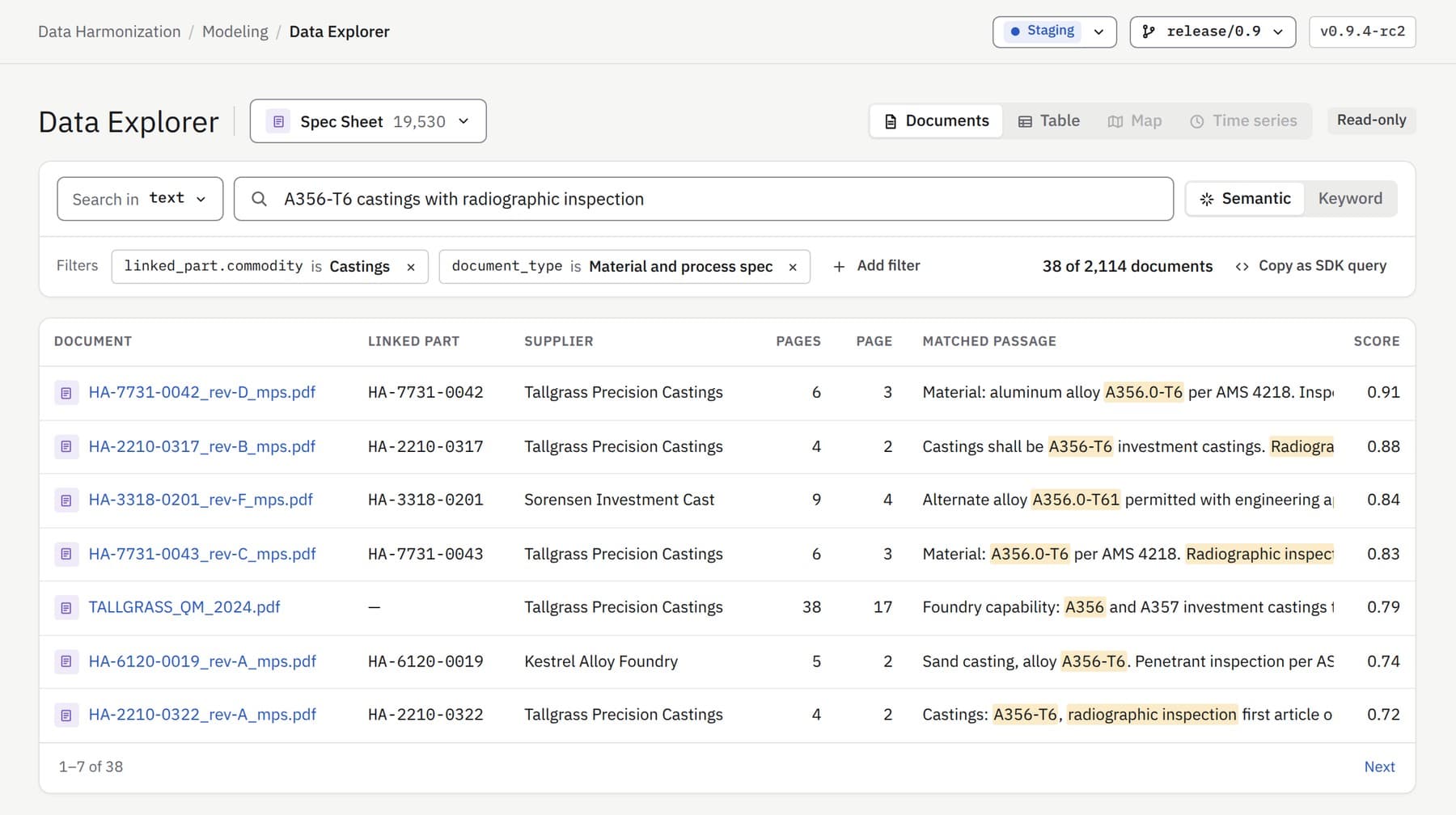The height and width of the screenshot is (815, 1456).
Task: Click the document icon for HA-6120-0019_rev-A_mps.pdf
Action: (66, 661)
